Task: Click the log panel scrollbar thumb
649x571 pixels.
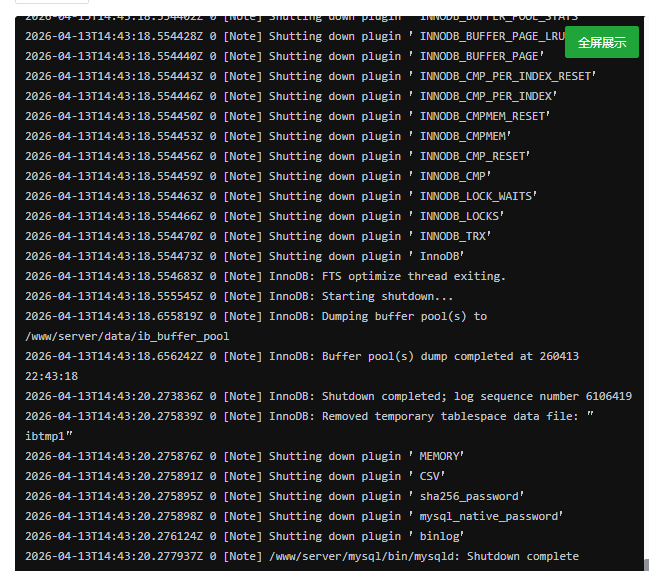Action: tap(646, 564)
